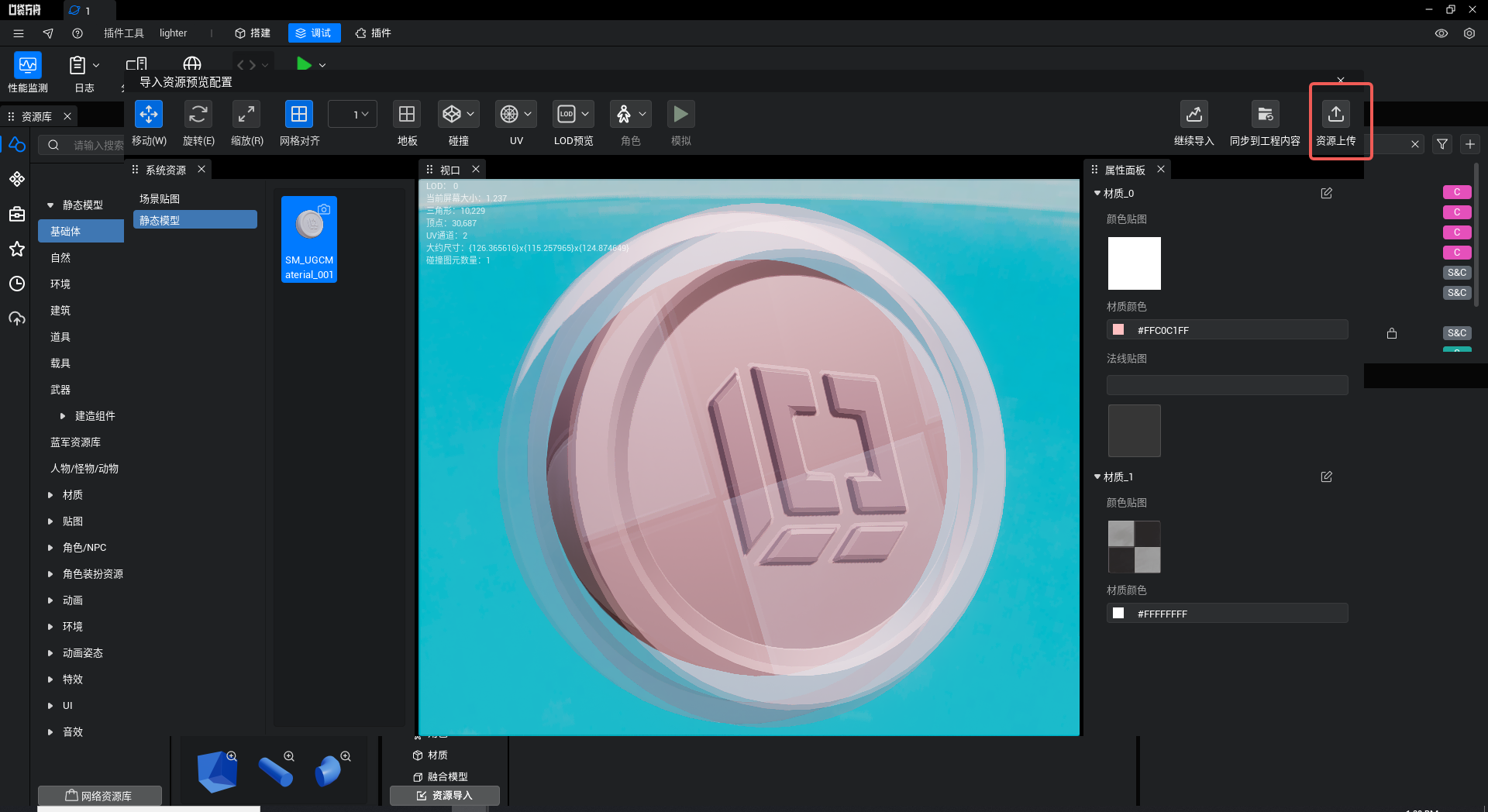Click the #FFC0C1FF pink color swatch
This screenshot has height=812, width=1488.
pos(1118,329)
